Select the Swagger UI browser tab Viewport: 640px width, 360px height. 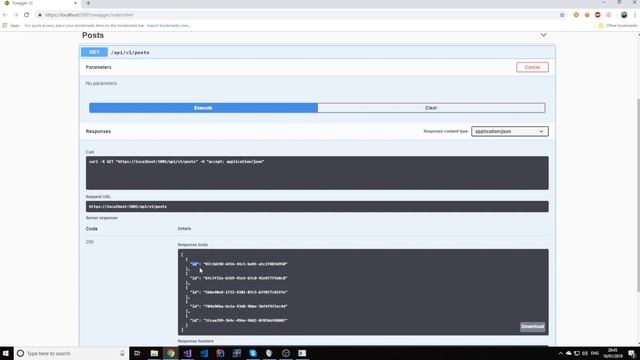[39, 3]
